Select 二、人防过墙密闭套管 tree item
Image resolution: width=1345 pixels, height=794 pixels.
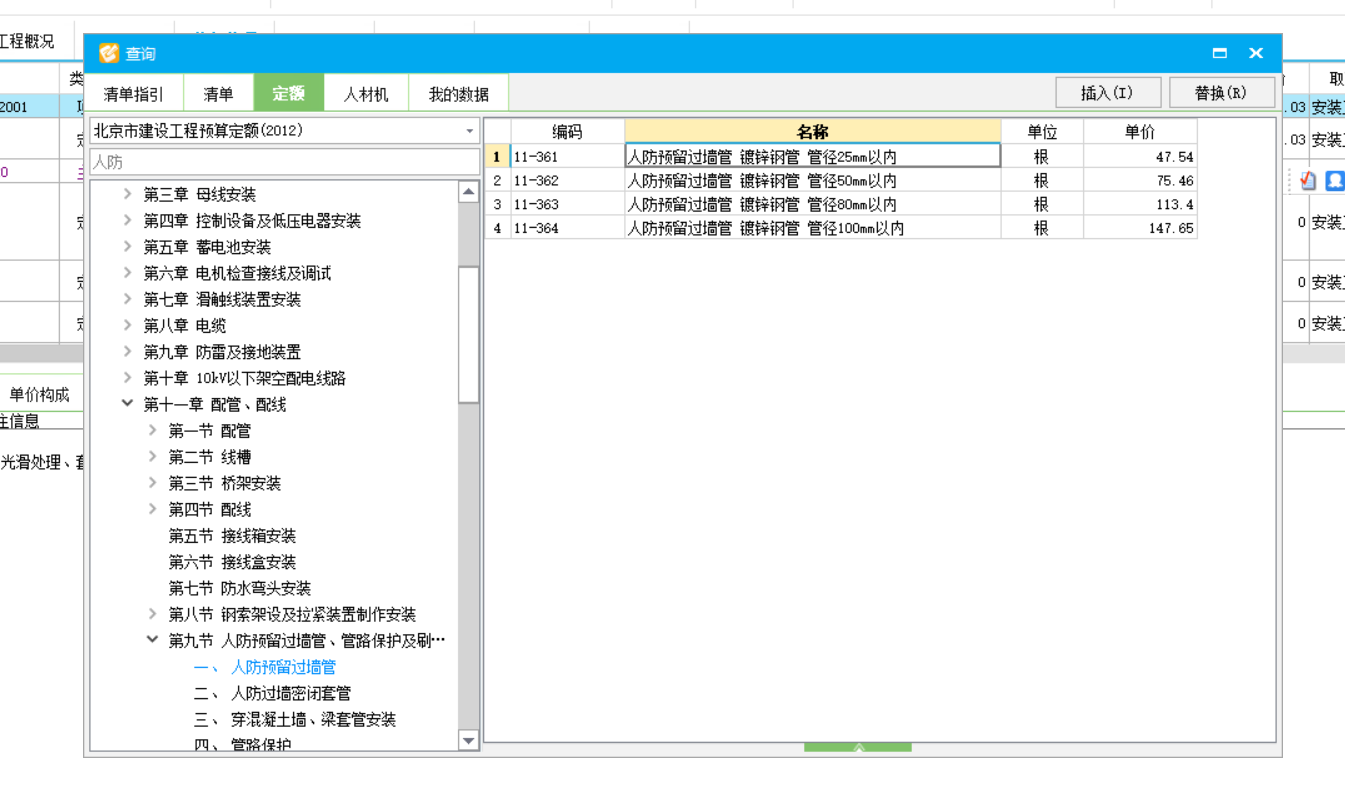(x=272, y=693)
